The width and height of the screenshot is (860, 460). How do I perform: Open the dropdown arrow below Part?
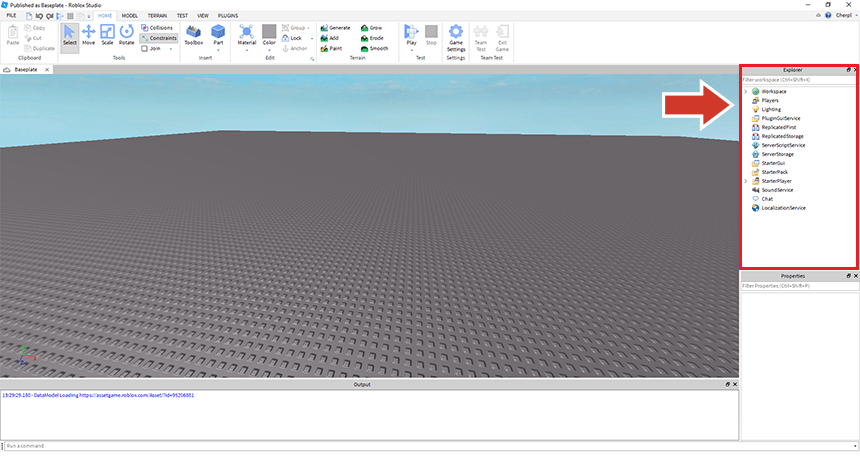click(x=218, y=50)
